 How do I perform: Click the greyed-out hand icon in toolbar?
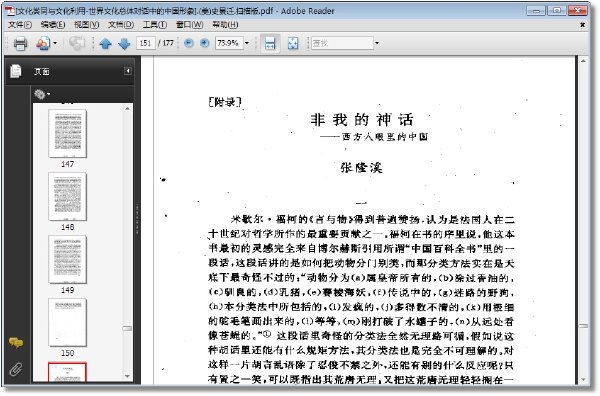click(77, 43)
